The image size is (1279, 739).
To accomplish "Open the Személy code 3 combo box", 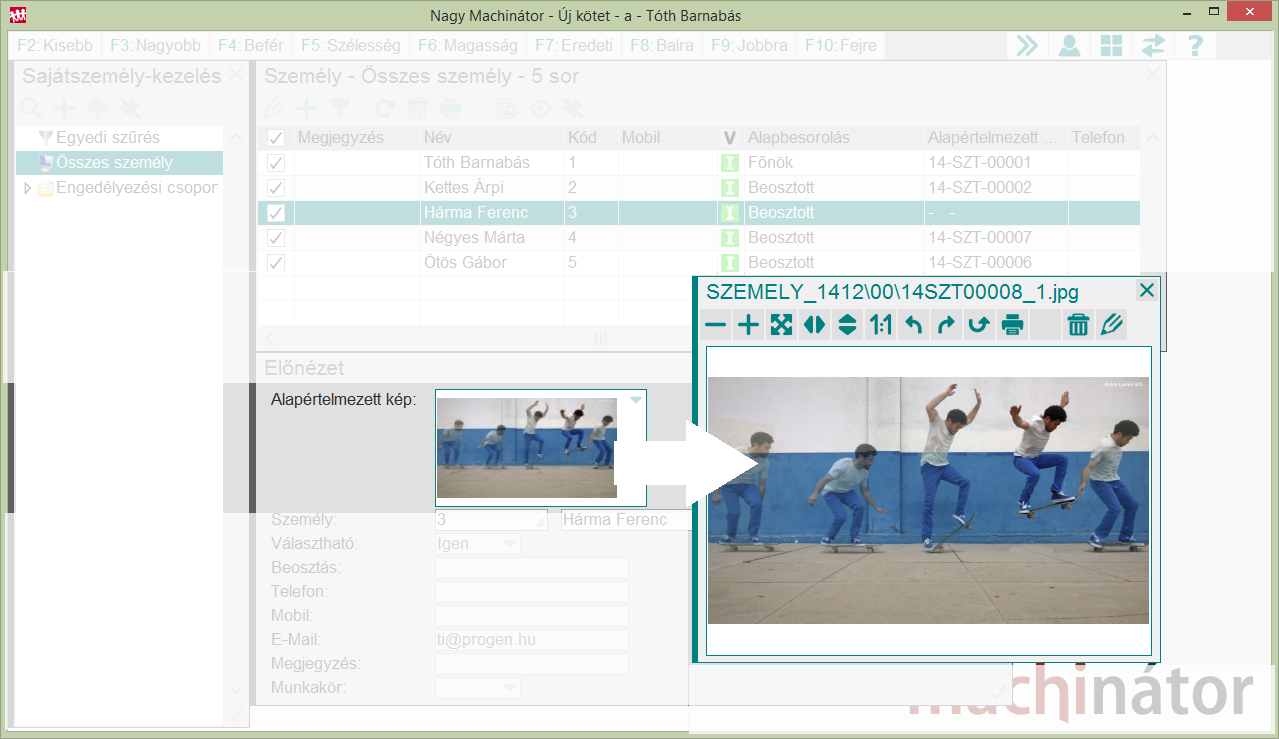I will pyautogui.click(x=492, y=520).
